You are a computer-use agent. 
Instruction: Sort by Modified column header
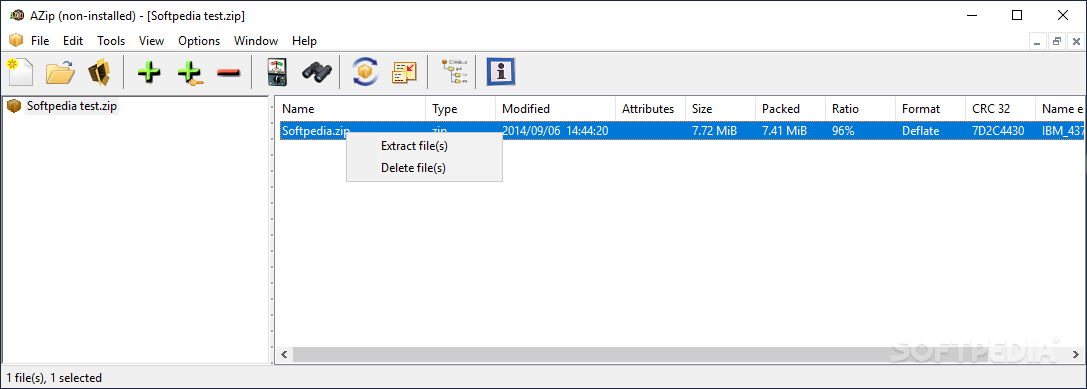(x=555, y=109)
